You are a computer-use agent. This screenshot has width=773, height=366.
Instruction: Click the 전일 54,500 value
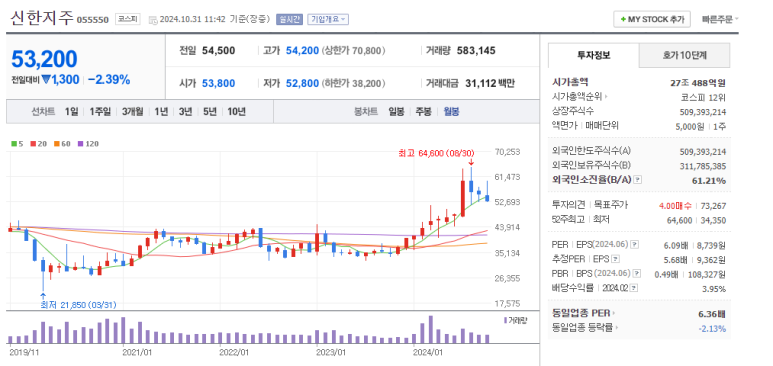[x=218, y=50]
